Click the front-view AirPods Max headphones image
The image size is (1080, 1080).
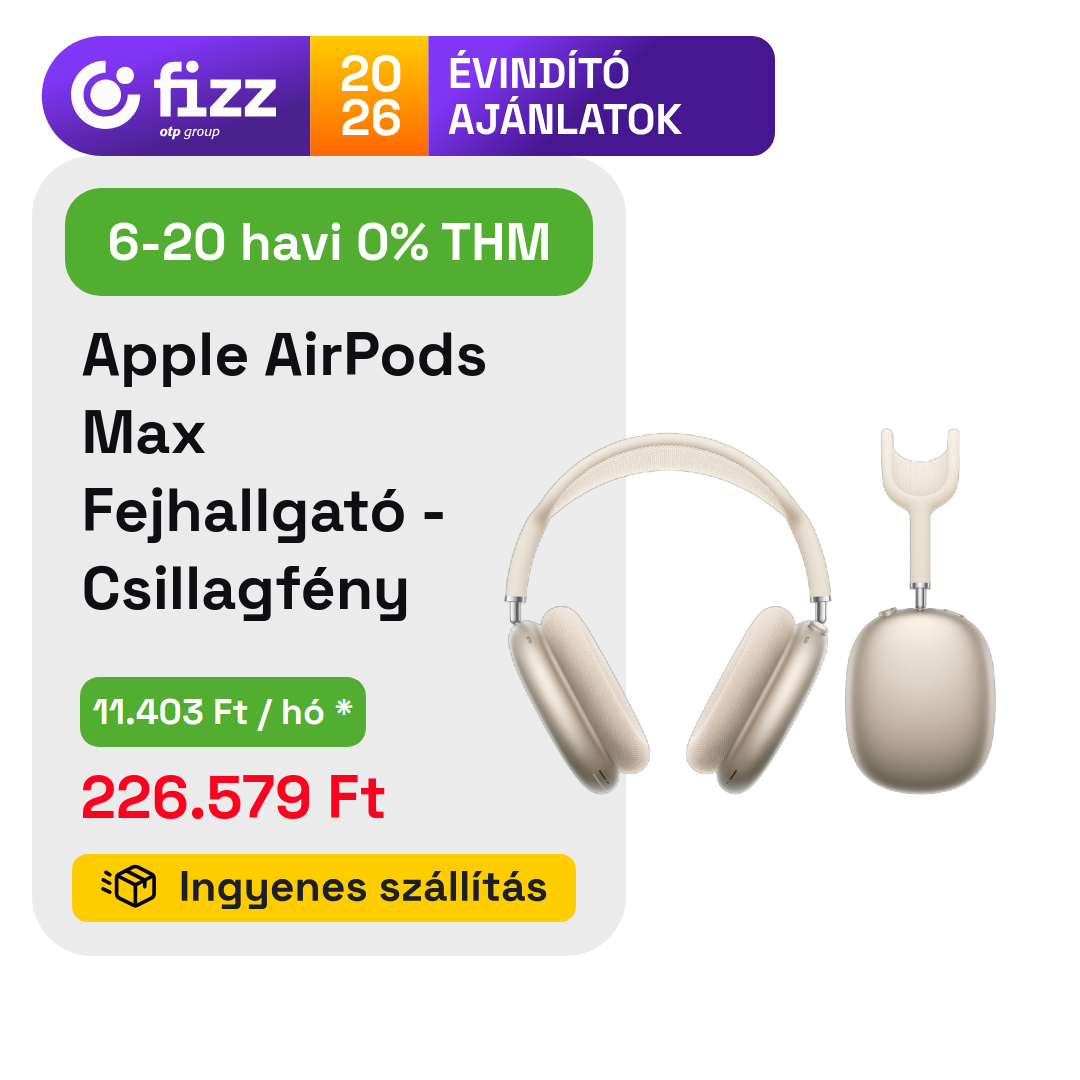(667, 613)
